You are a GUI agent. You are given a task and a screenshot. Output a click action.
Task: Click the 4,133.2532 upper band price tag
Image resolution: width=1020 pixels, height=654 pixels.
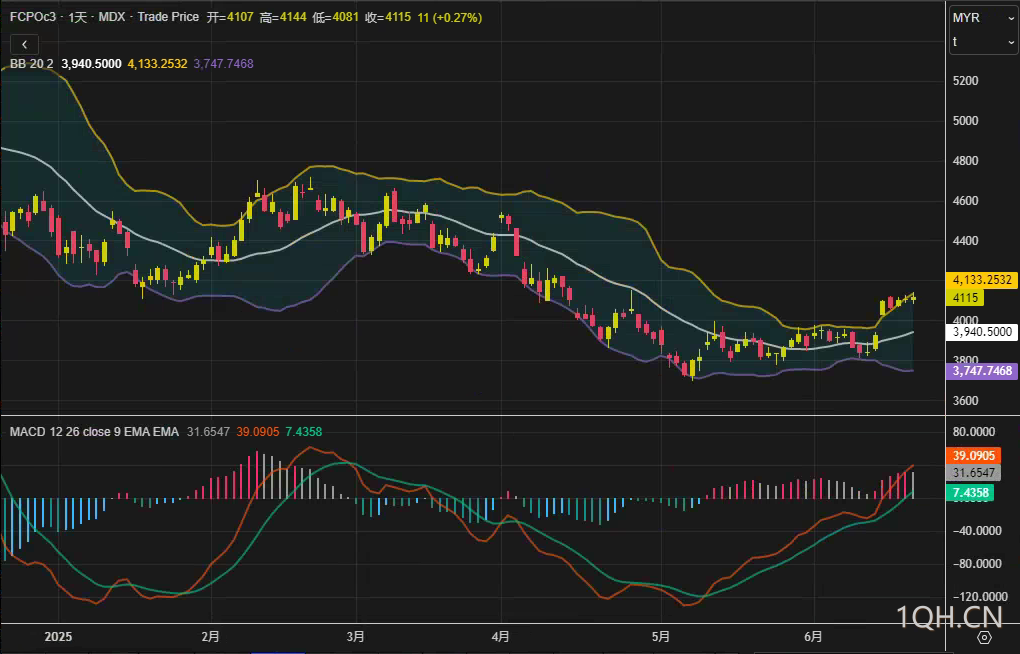(x=982, y=280)
